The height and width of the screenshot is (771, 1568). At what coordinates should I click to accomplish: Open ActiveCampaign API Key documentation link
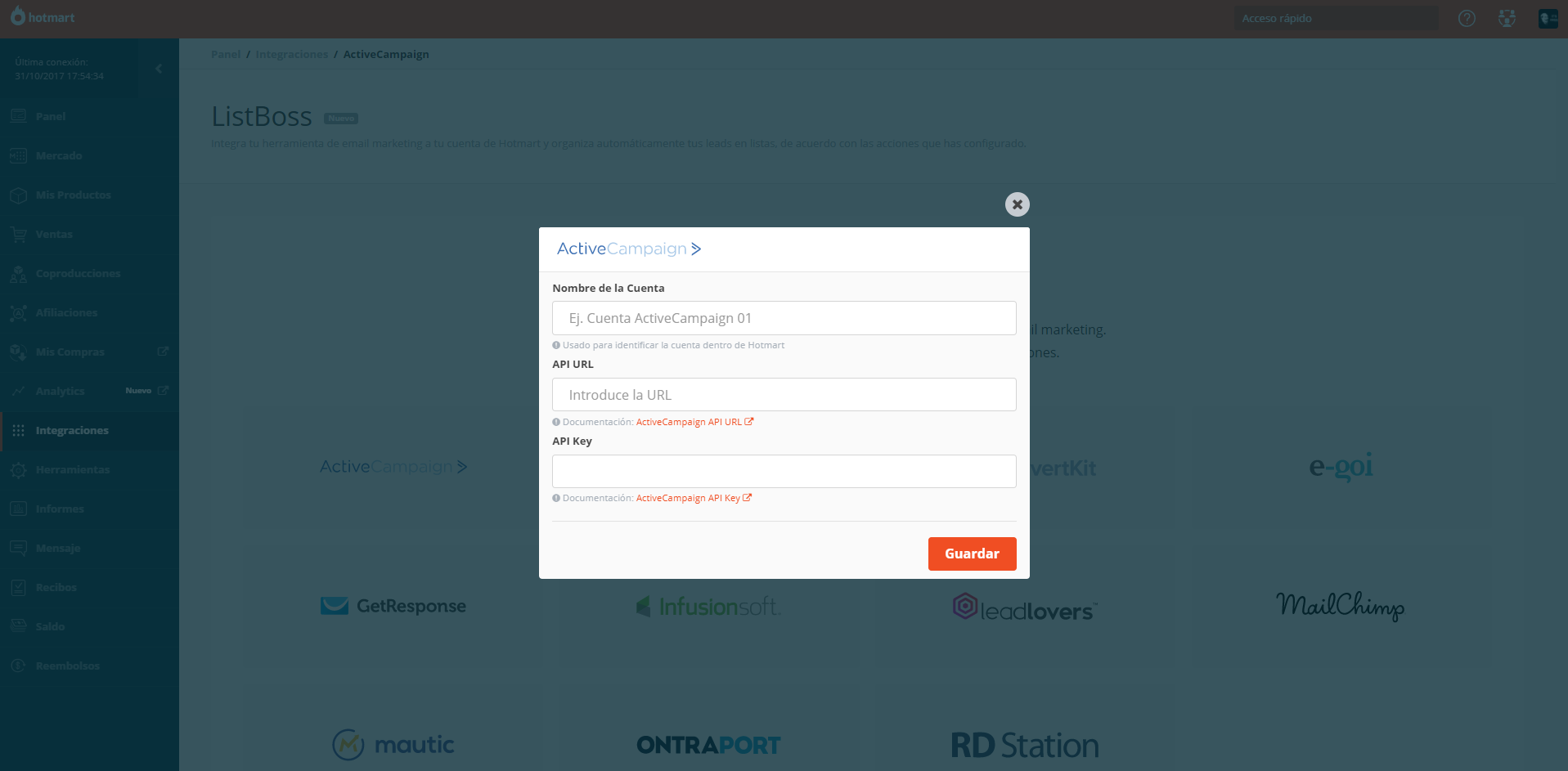pos(693,498)
